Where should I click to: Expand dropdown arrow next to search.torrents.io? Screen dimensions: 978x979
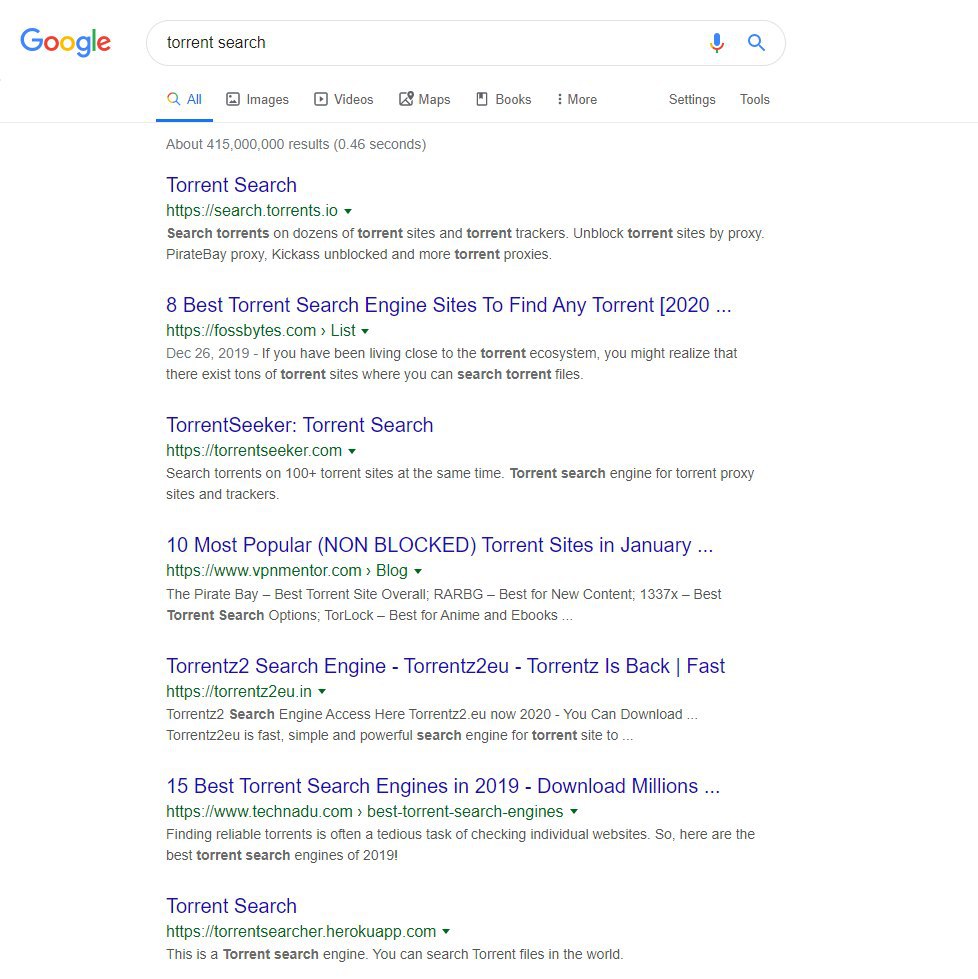(348, 211)
